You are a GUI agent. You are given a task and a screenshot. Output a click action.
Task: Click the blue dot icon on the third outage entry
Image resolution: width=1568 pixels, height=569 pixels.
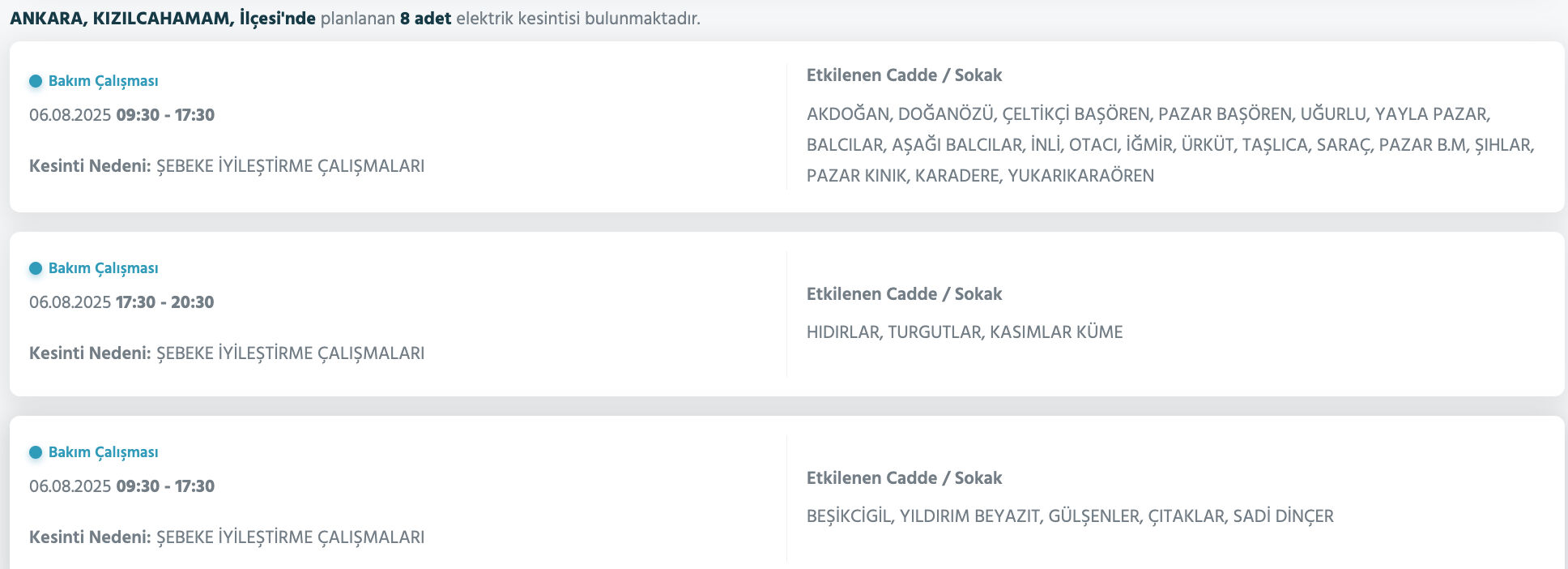click(x=34, y=452)
